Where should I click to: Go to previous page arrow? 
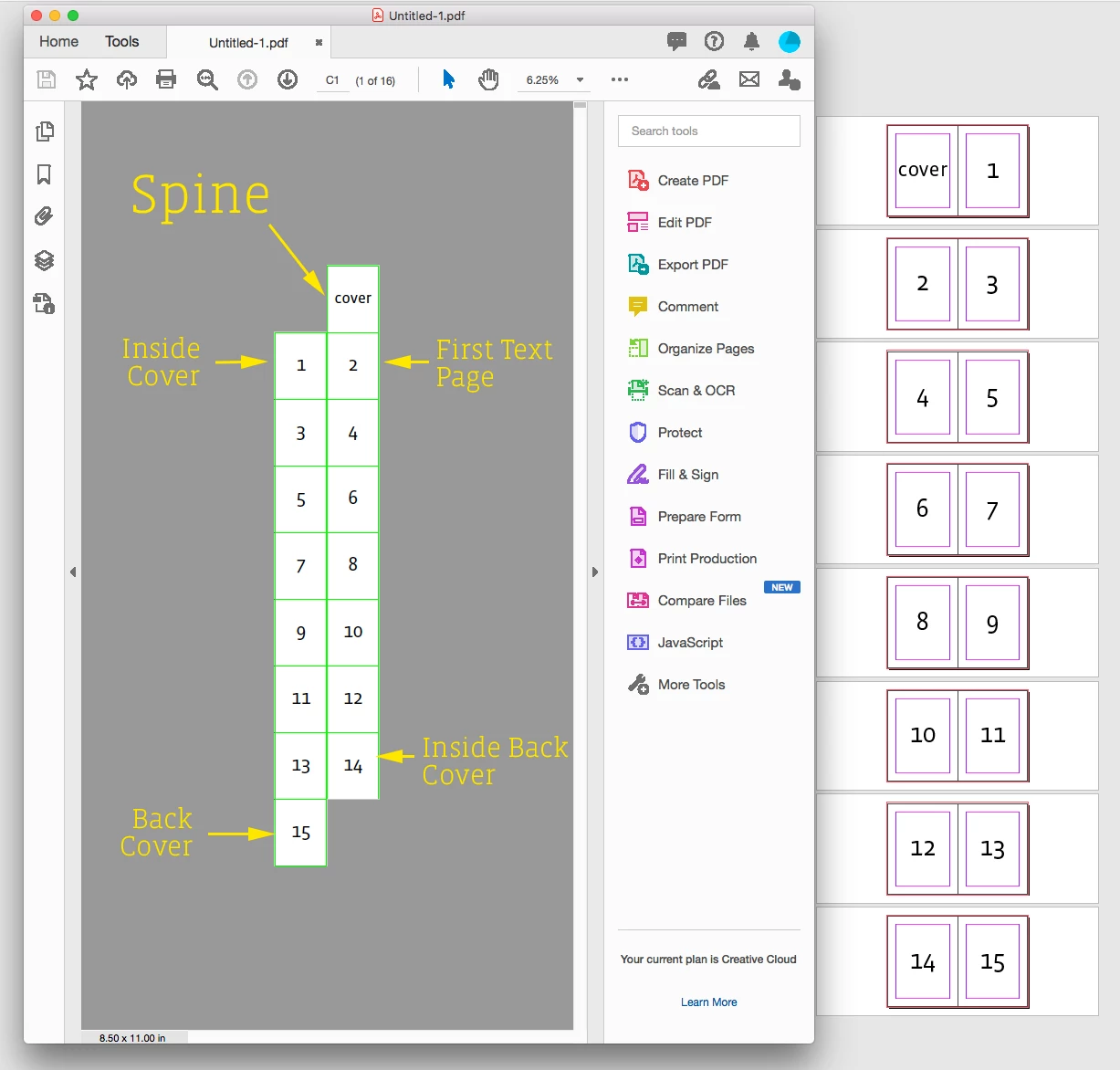point(247,79)
